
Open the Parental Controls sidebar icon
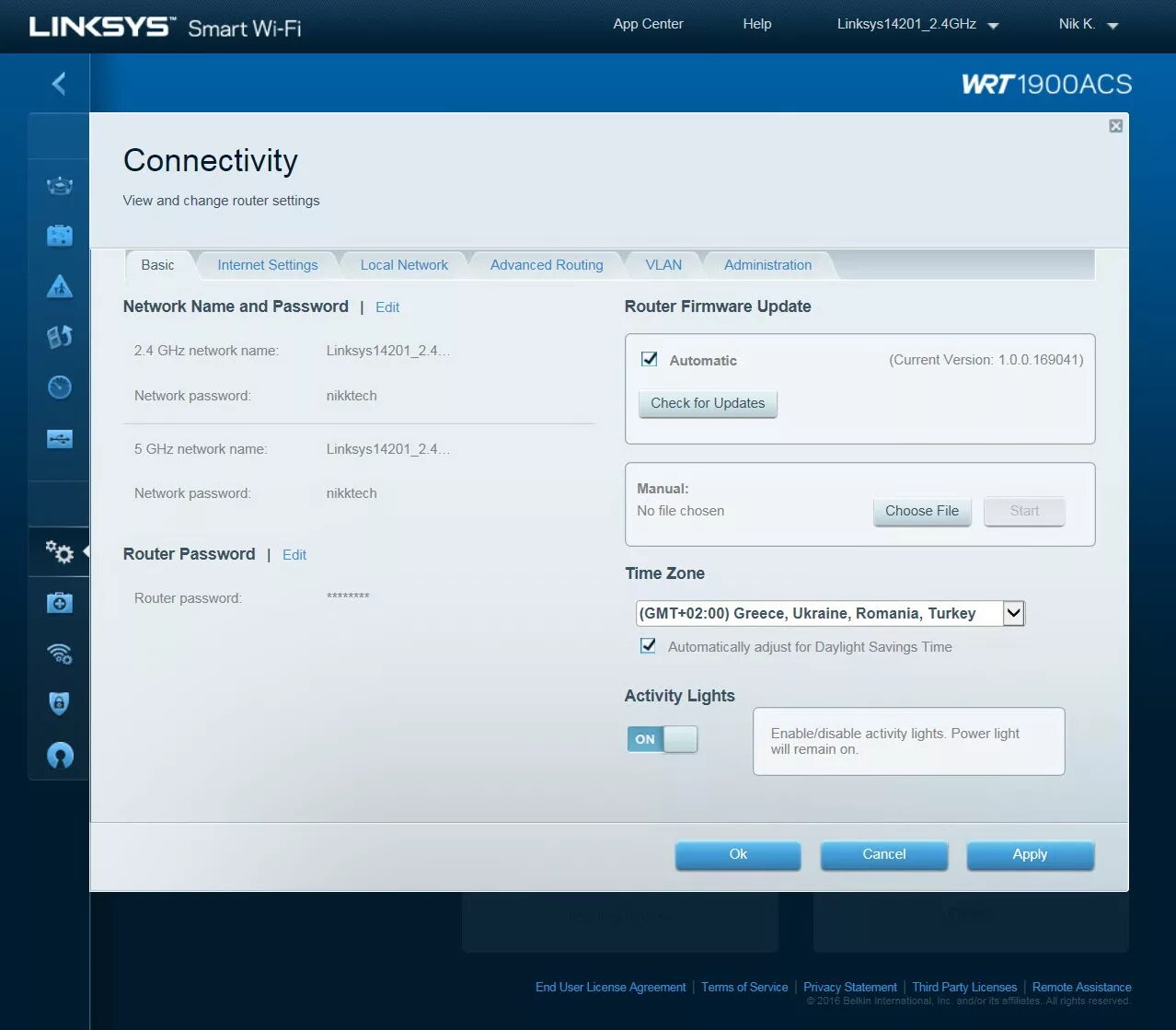[x=60, y=286]
